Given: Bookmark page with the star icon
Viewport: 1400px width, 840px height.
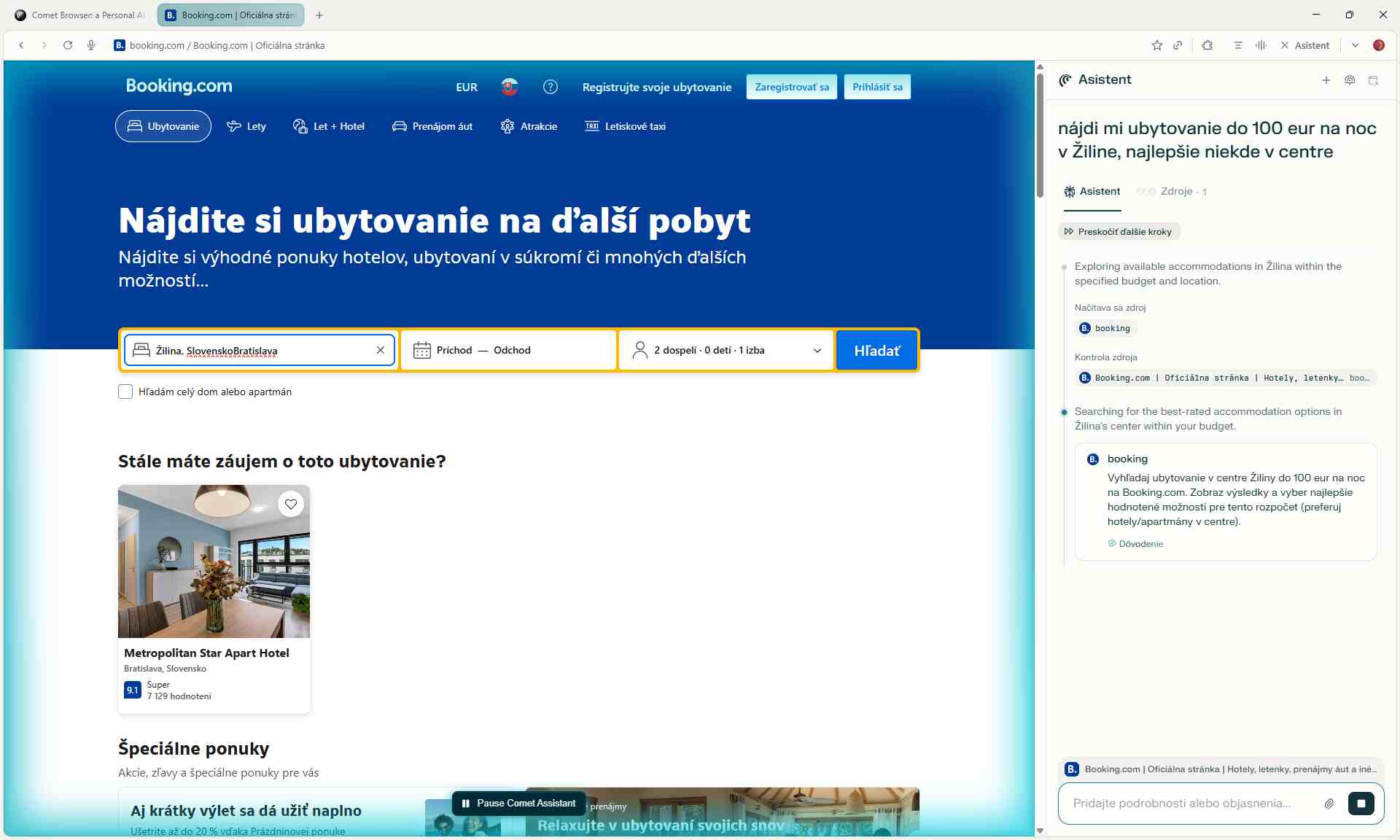Looking at the screenshot, I should click(1156, 45).
